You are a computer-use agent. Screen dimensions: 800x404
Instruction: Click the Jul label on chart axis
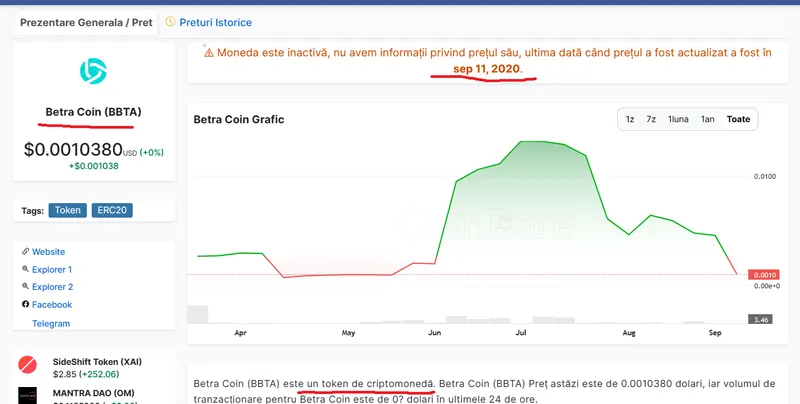point(521,333)
